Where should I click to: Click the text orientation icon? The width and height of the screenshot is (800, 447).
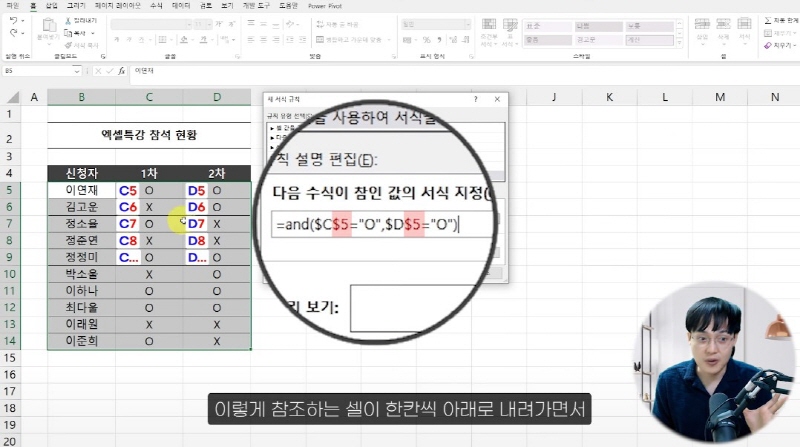point(290,24)
